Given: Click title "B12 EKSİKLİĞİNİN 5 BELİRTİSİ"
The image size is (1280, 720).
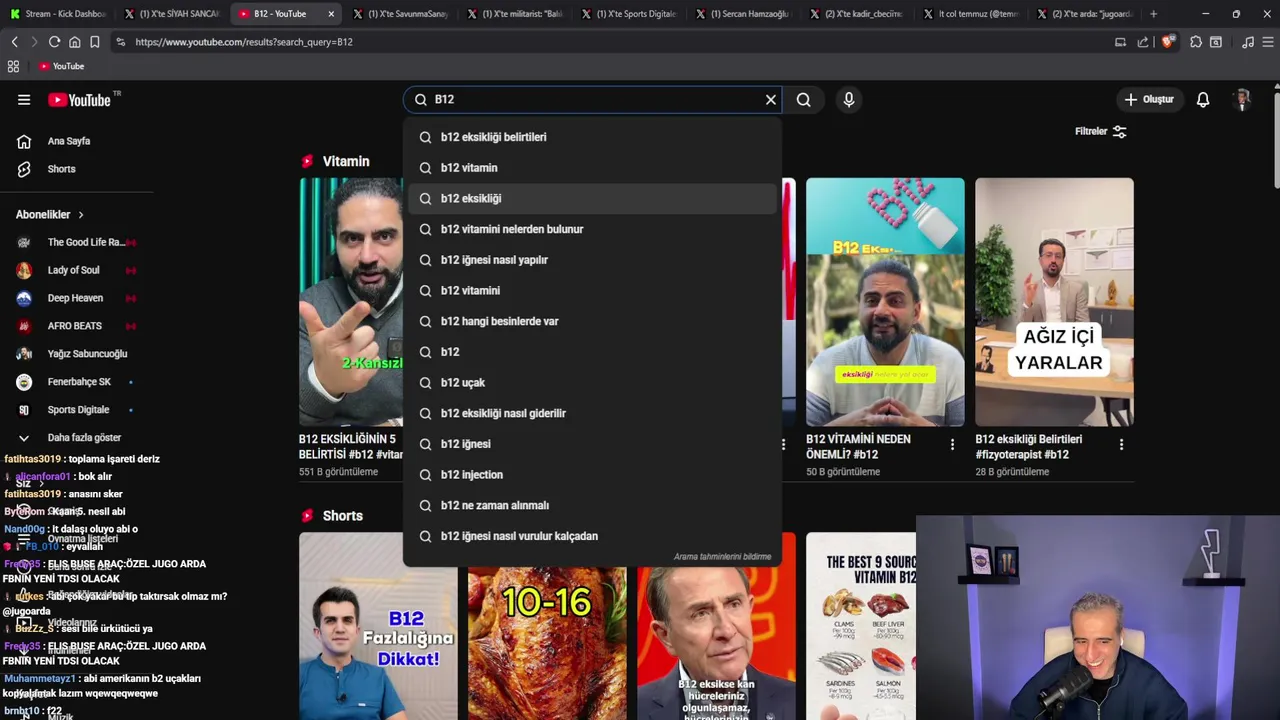Looking at the screenshot, I should pos(350,447).
